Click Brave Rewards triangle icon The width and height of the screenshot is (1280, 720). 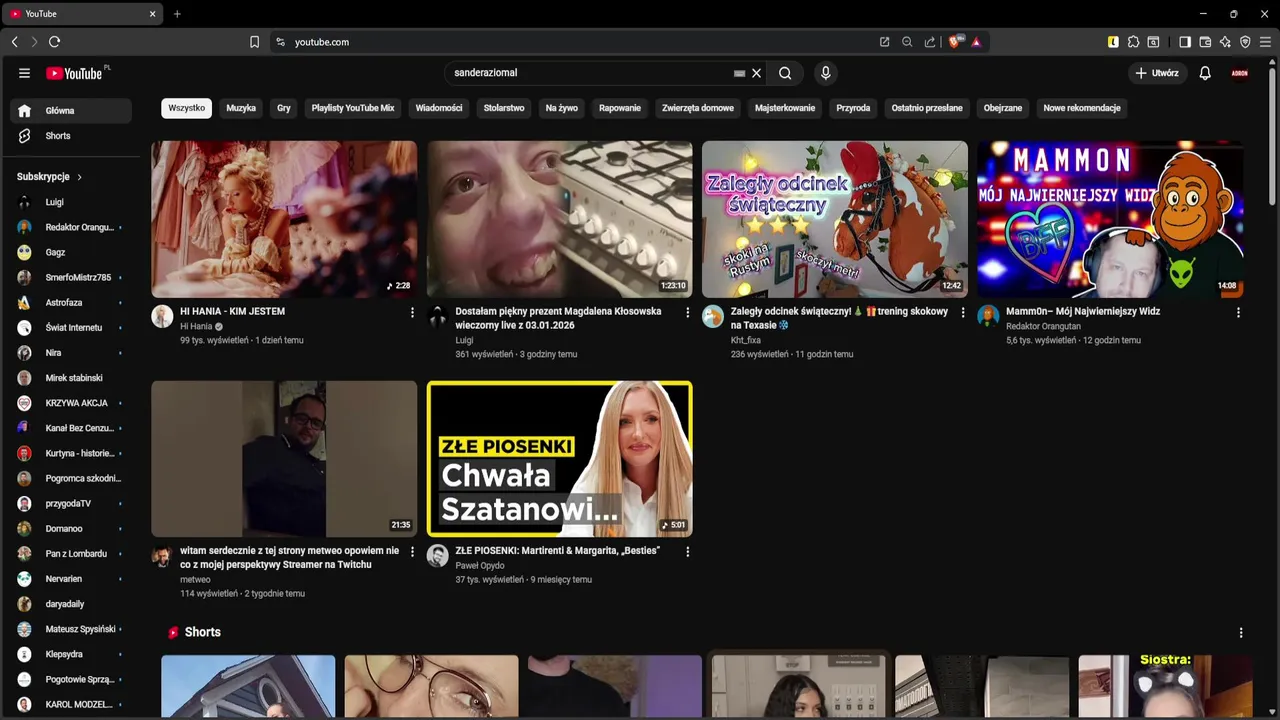pos(976,42)
